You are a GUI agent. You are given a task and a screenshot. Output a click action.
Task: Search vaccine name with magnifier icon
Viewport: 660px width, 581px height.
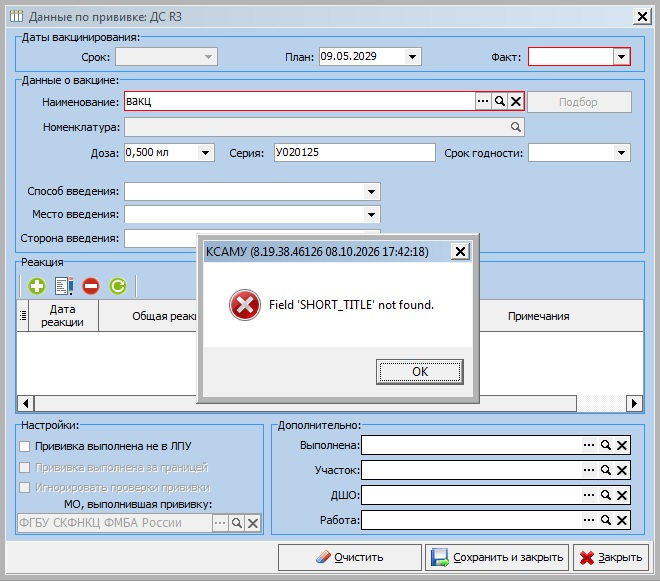500,101
